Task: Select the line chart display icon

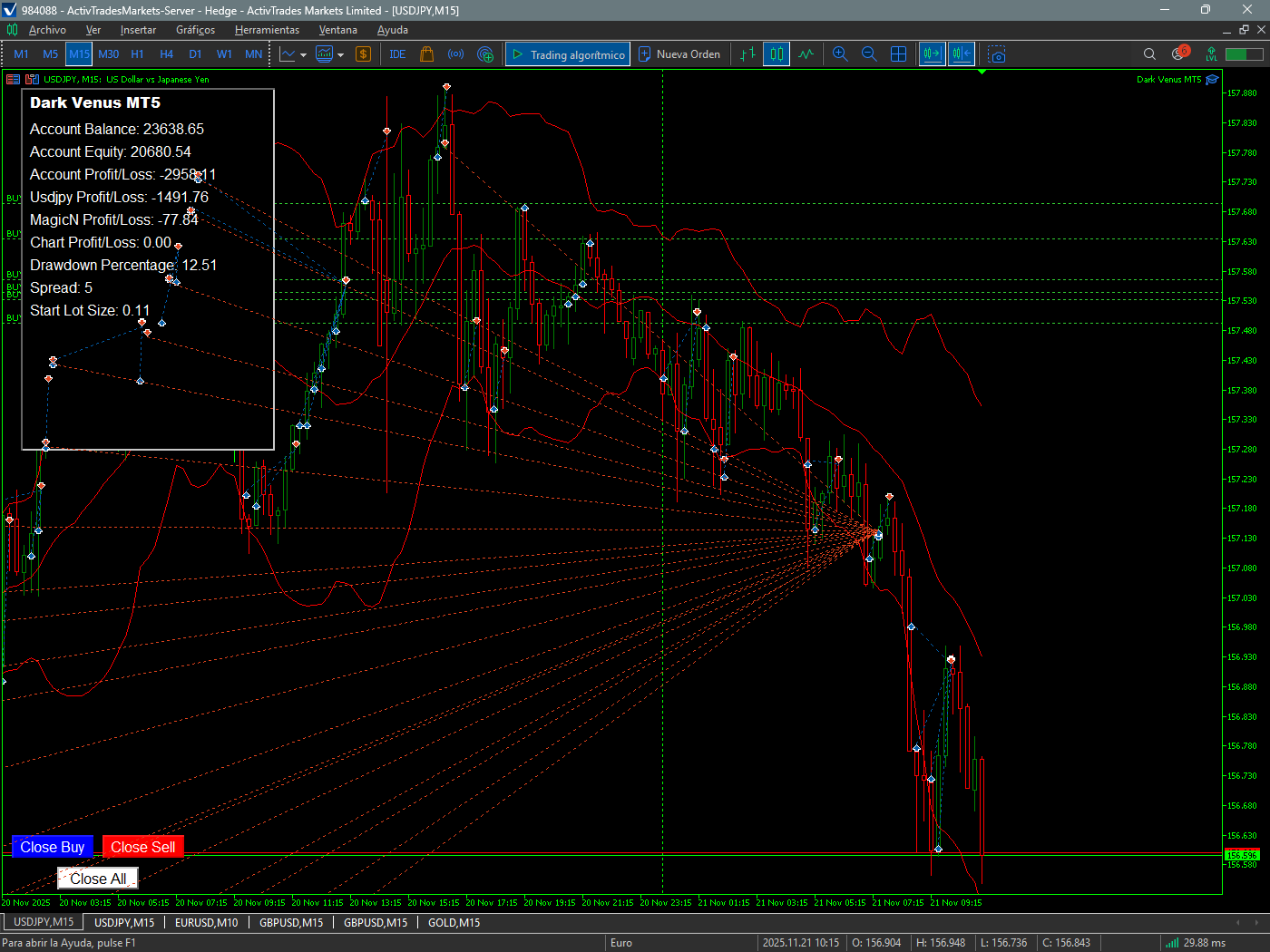Action: click(806, 54)
